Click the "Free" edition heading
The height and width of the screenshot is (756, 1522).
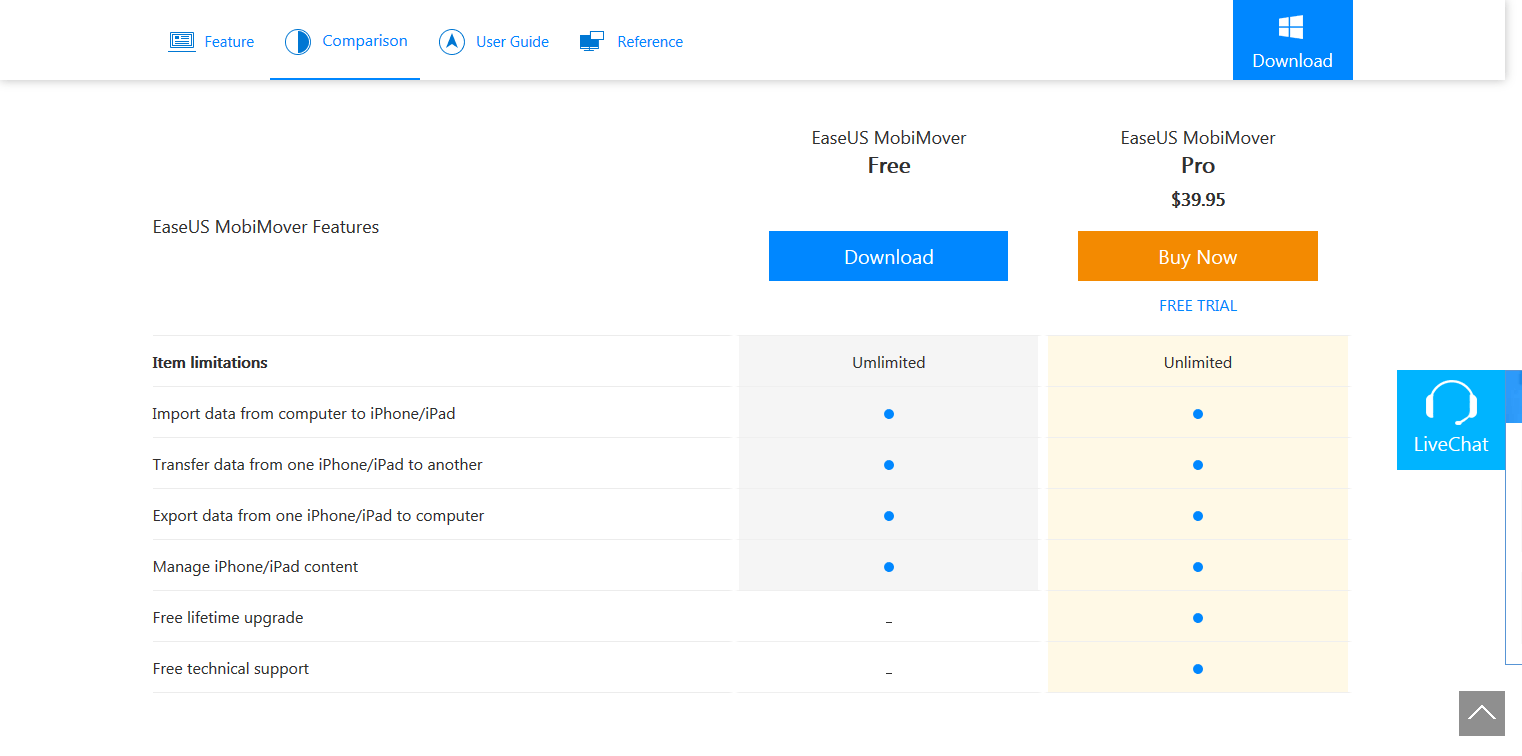889,166
